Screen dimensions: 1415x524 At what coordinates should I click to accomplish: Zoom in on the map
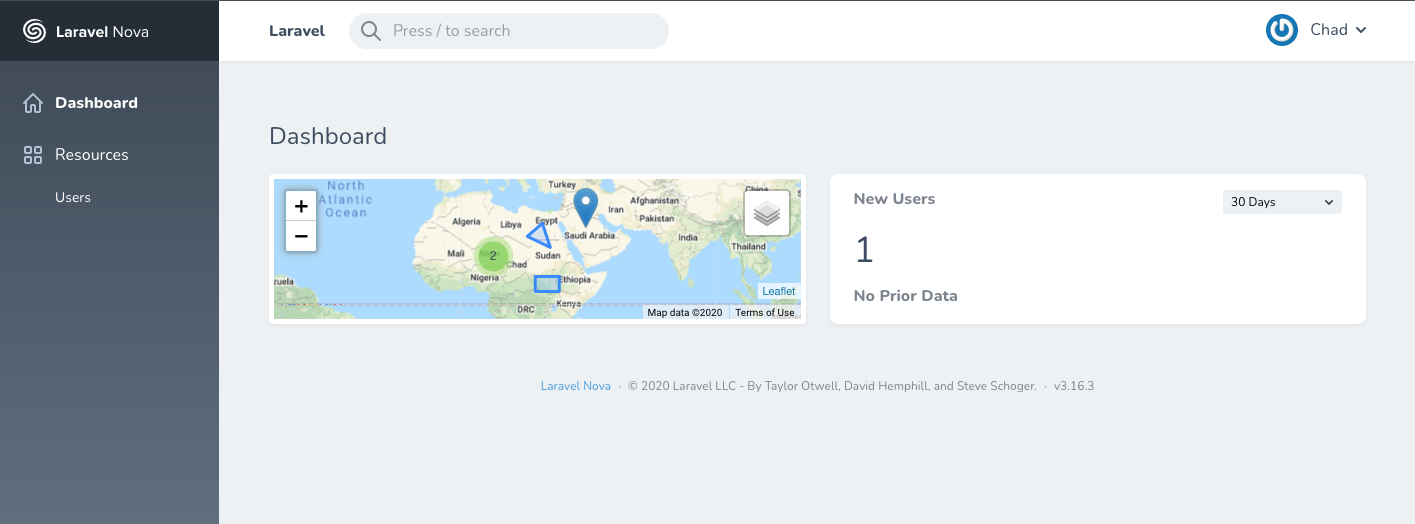[301, 206]
